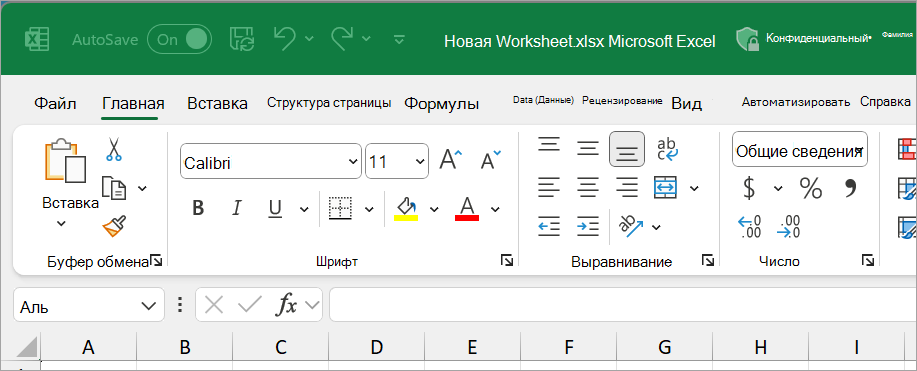Apply the red font color
The width and height of the screenshot is (917, 371).
(467, 208)
